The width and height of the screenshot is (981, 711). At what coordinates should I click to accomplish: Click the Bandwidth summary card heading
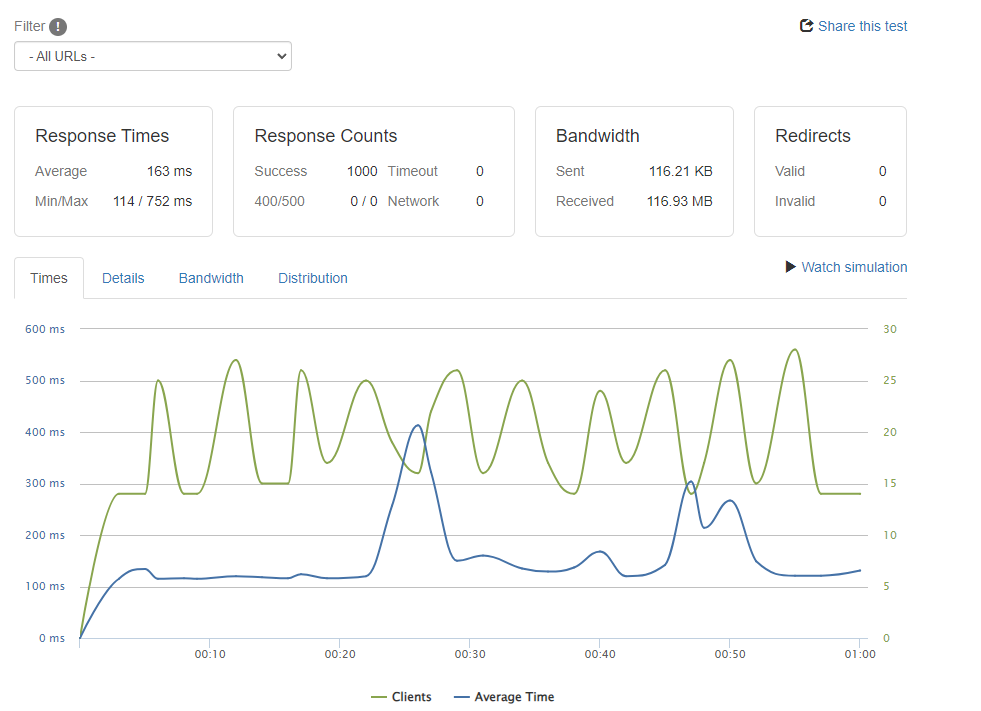click(x=598, y=136)
